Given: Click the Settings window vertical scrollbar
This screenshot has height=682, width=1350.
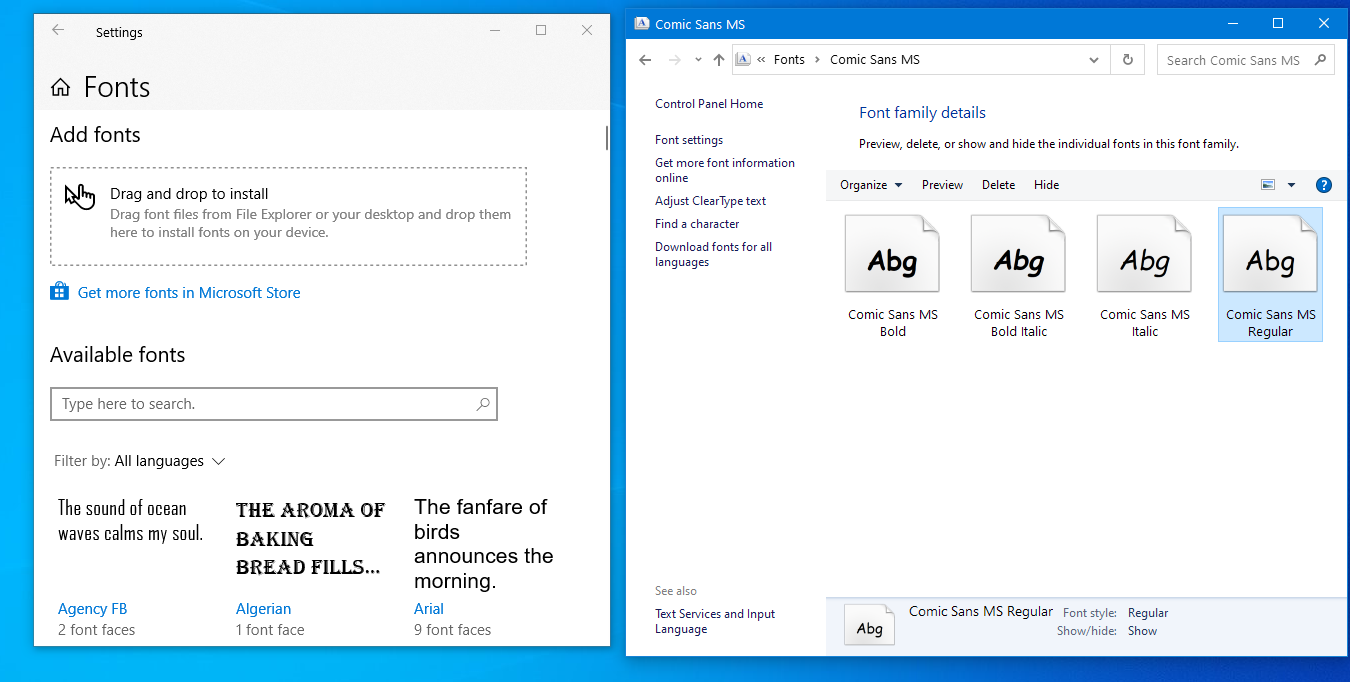Looking at the screenshot, I should tap(607, 137).
